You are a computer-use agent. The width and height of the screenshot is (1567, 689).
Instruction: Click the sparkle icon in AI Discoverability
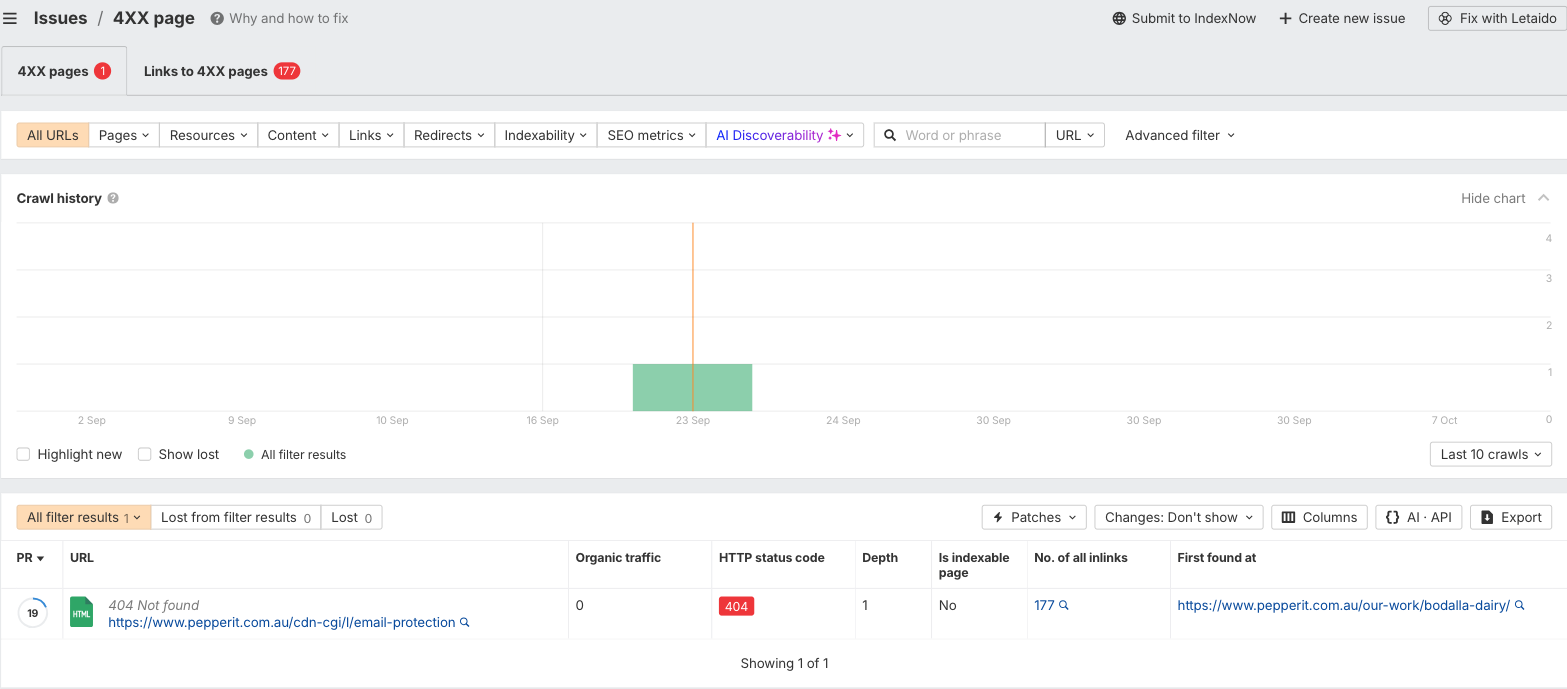click(x=834, y=135)
